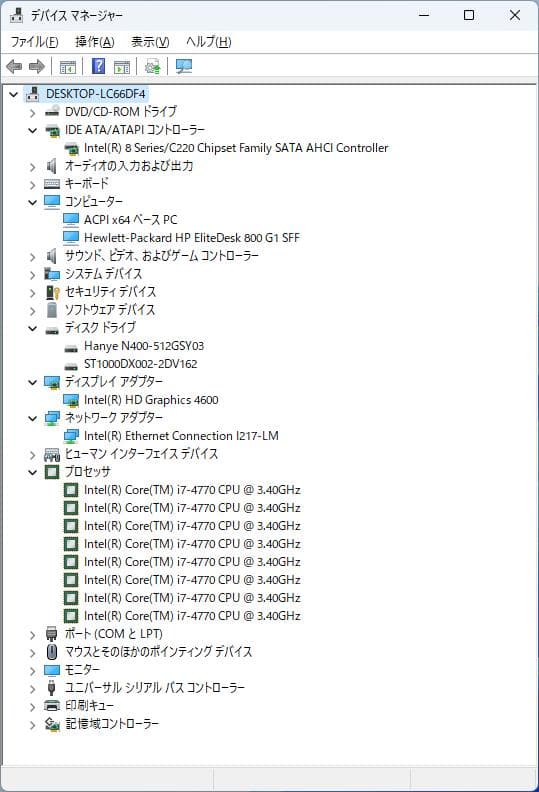Viewport: 539px width, 792px height.
Task: Expand the 記憶域コントローラー category
Action: click(33, 725)
